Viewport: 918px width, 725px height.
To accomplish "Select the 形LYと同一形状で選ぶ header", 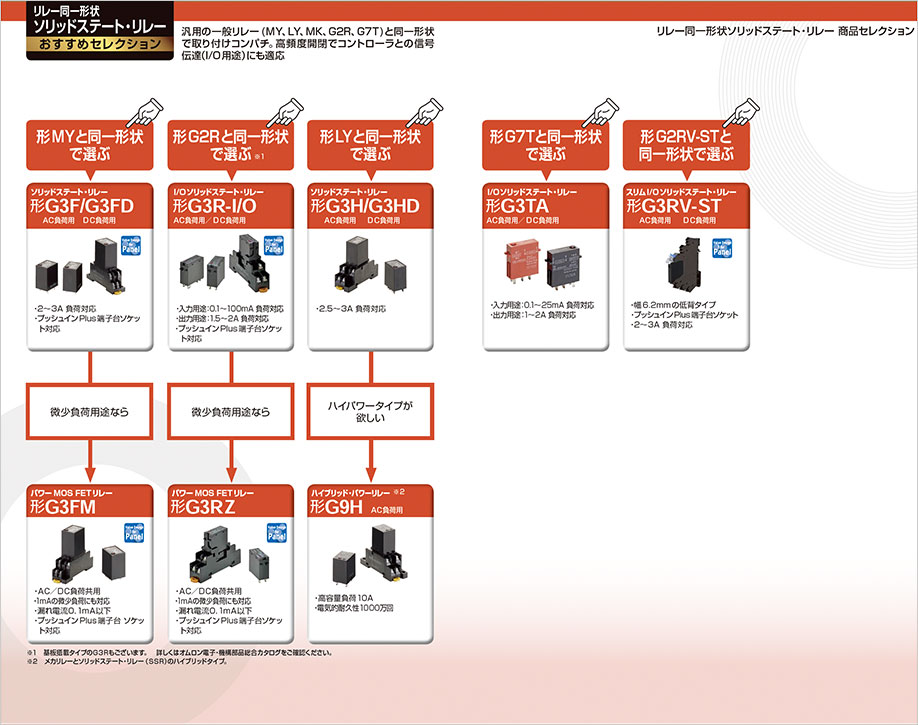I will [371, 145].
